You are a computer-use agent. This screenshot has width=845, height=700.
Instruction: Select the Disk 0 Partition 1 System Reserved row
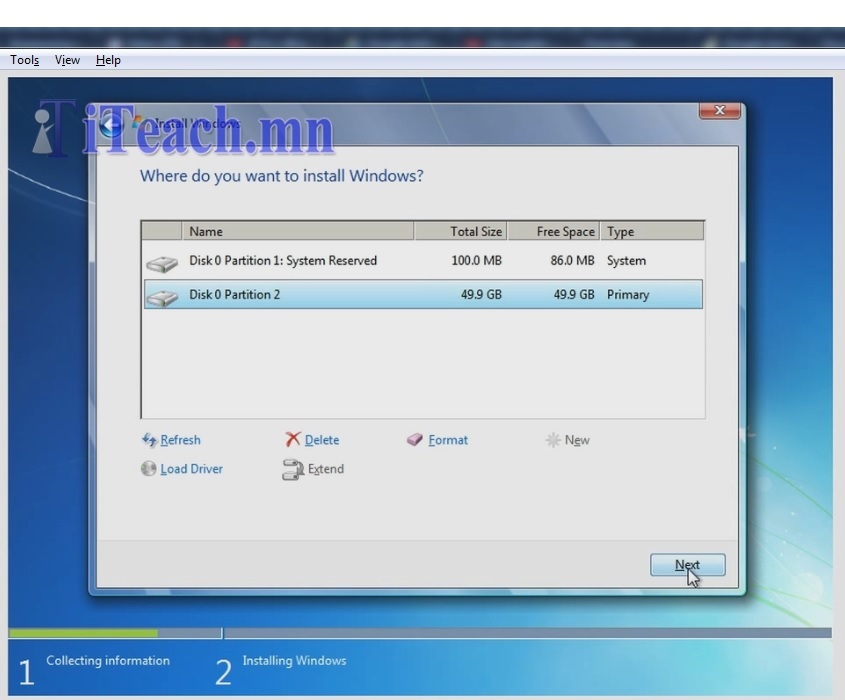pyautogui.click(x=300, y=261)
